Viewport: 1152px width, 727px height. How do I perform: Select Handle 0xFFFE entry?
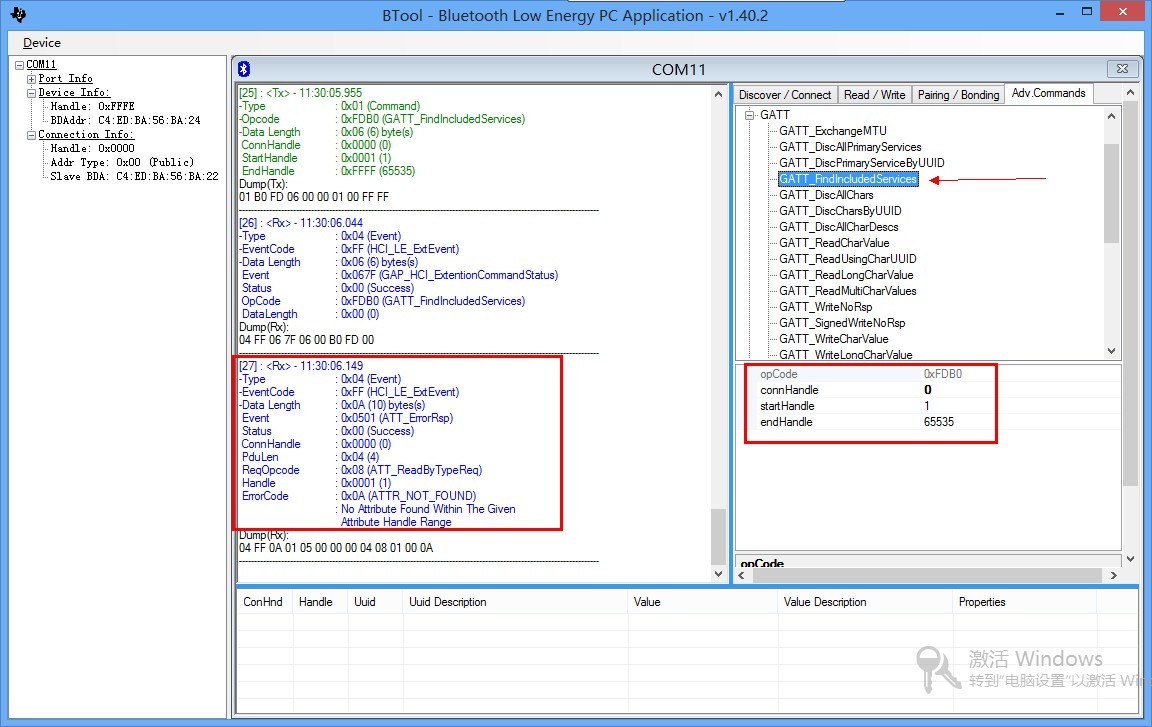(x=93, y=106)
